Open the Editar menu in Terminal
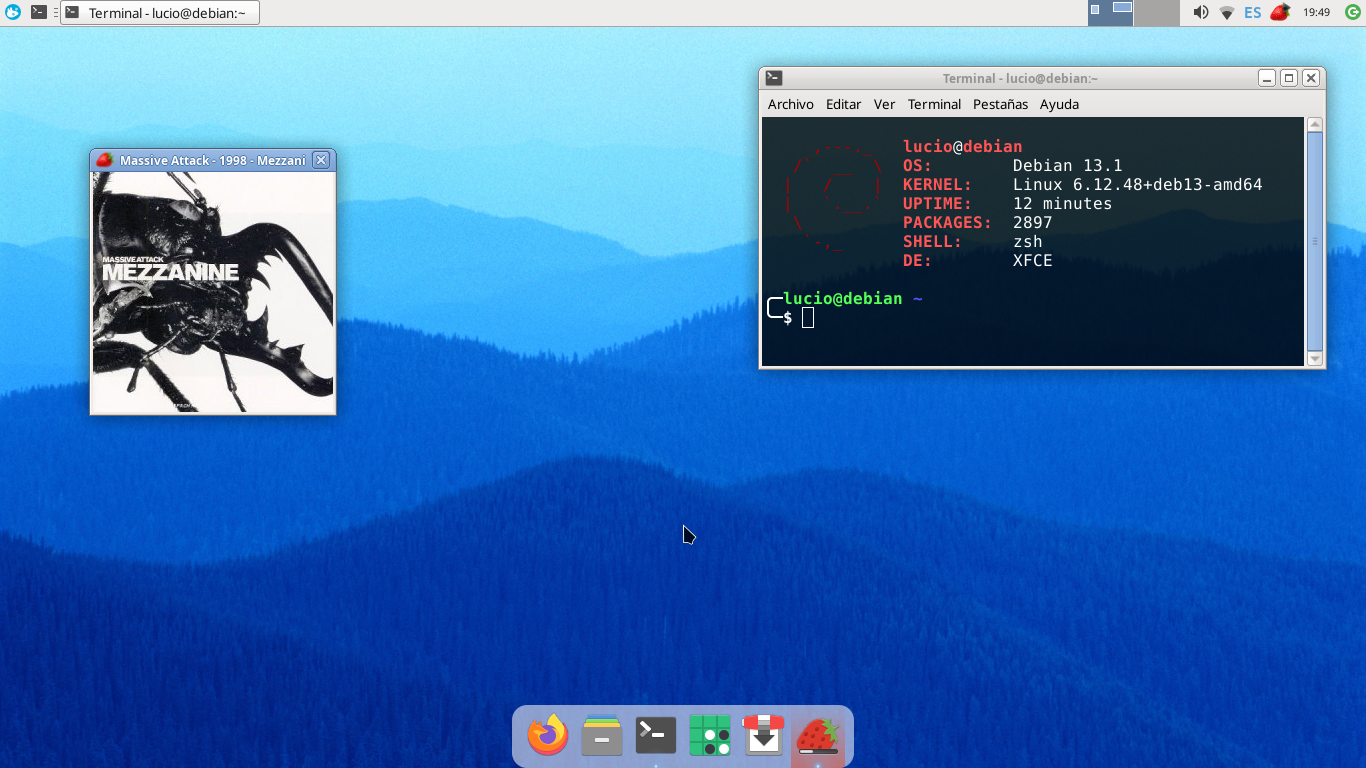Image resolution: width=1366 pixels, height=768 pixels. 844,104
